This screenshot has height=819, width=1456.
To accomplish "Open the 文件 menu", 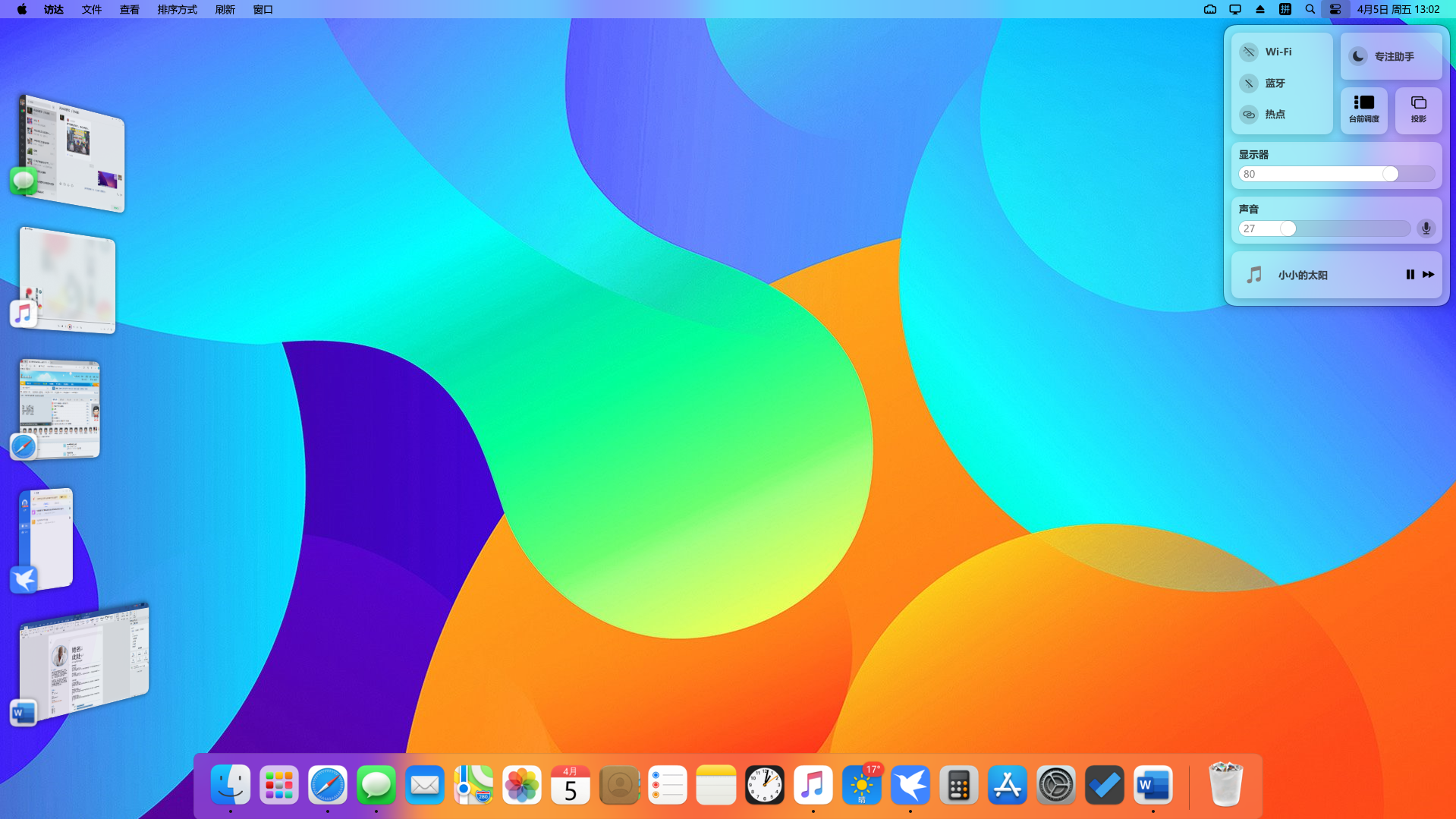I will point(91,10).
